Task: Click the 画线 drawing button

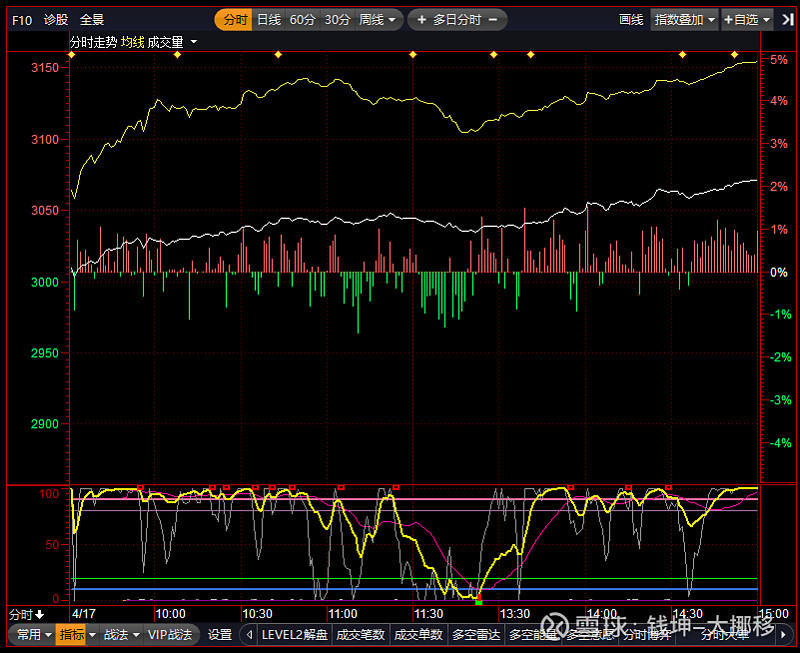Action: (631, 20)
